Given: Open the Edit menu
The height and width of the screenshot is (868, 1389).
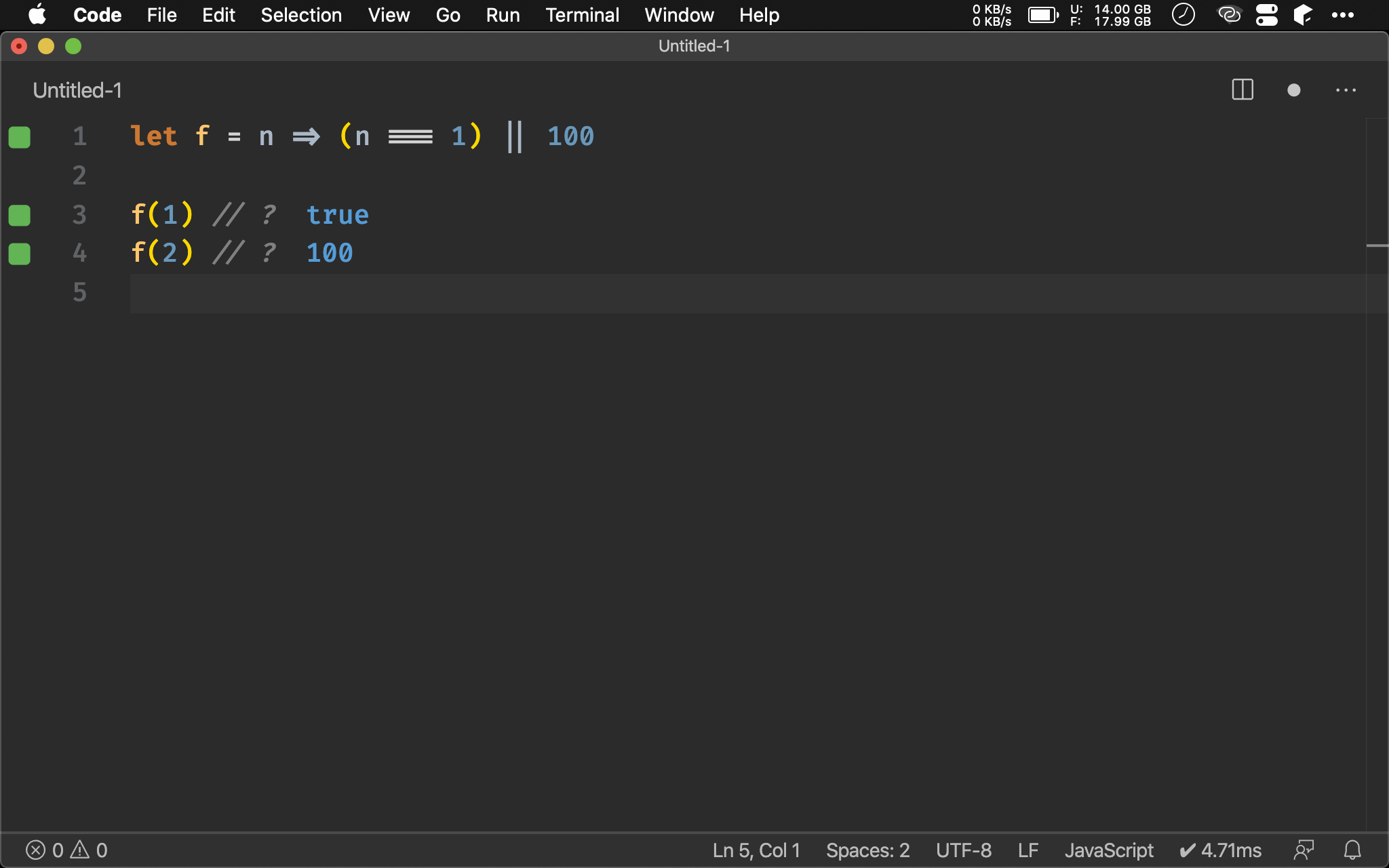Looking at the screenshot, I should click(218, 15).
